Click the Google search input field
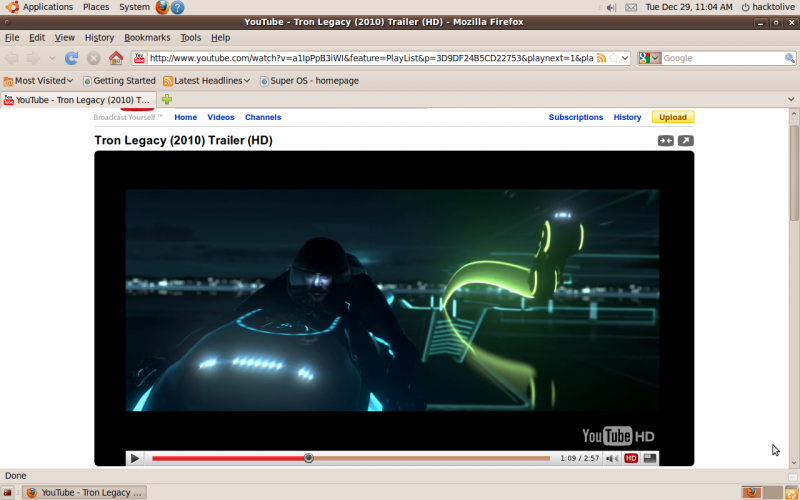Image resolution: width=800 pixels, height=500 pixels. [x=722, y=58]
